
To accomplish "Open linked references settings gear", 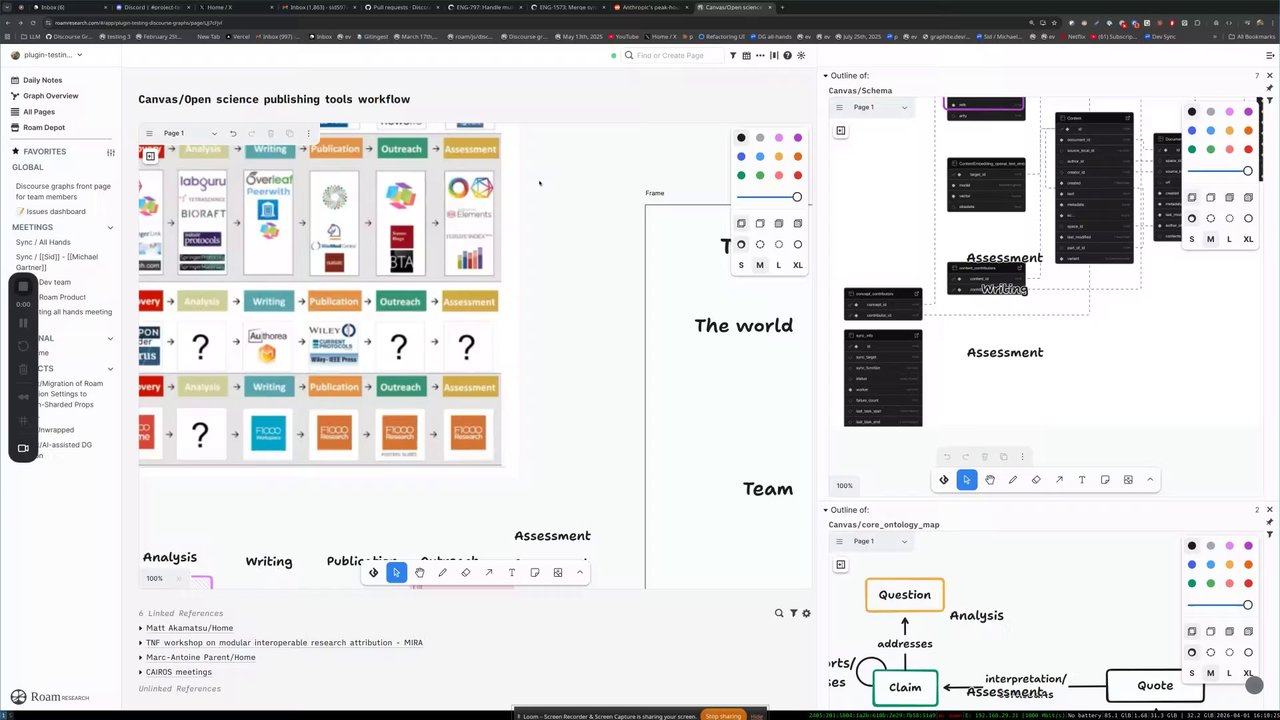I will pos(807,613).
